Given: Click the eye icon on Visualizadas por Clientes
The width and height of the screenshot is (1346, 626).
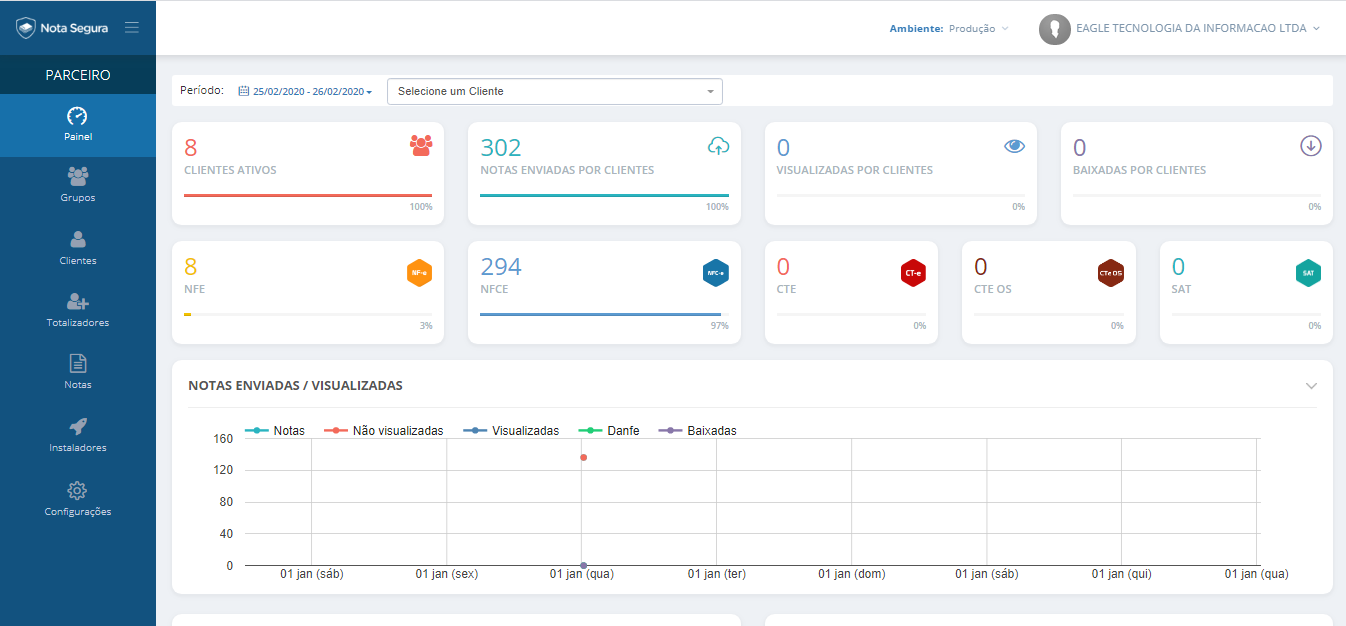Looking at the screenshot, I should (x=1015, y=146).
